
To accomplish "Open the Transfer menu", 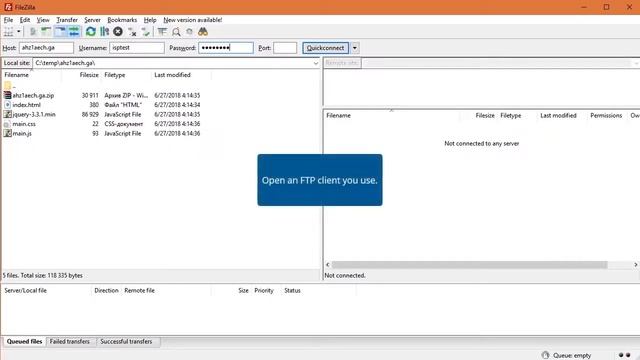I will (x=67, y=20).
